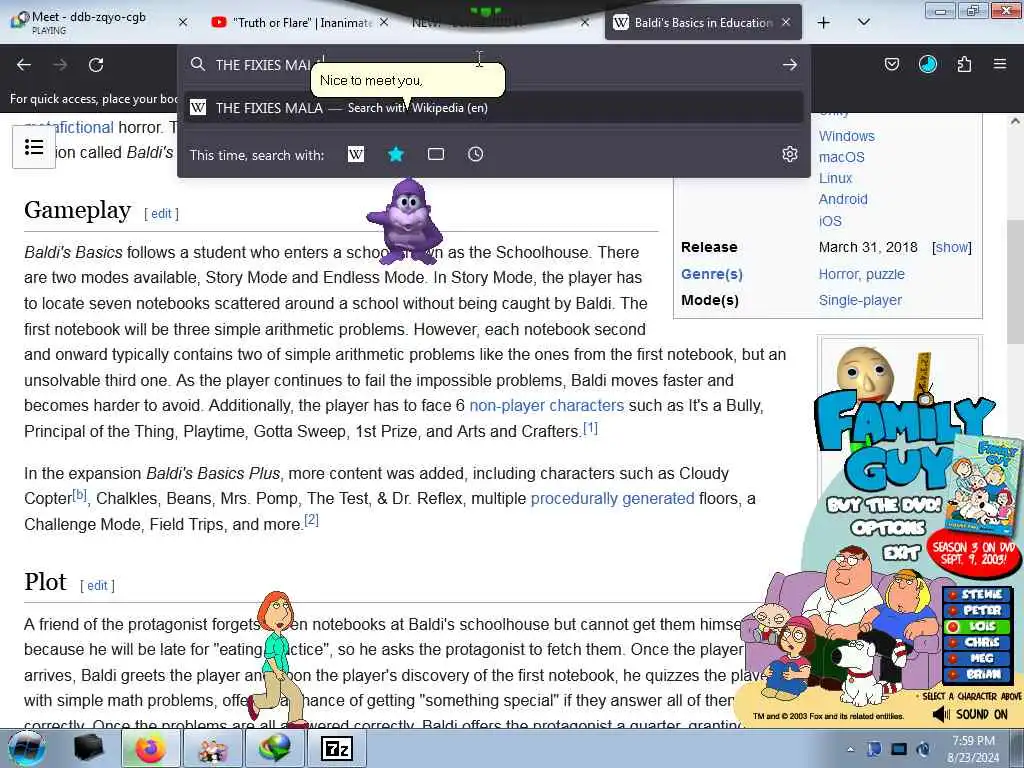This screenshot has height=768, width=1024.
Task: Select BRIAN character option
Action: (978, 674)
